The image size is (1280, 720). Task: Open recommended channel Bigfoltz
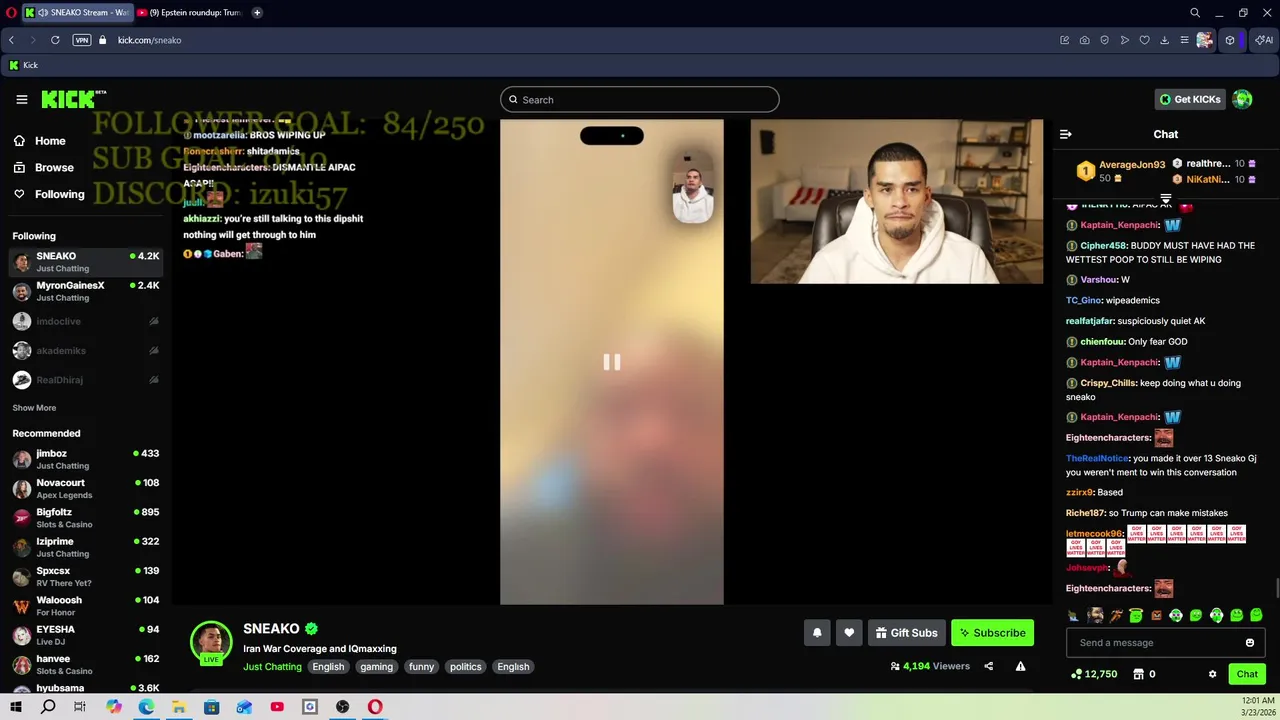pos(86,518)
